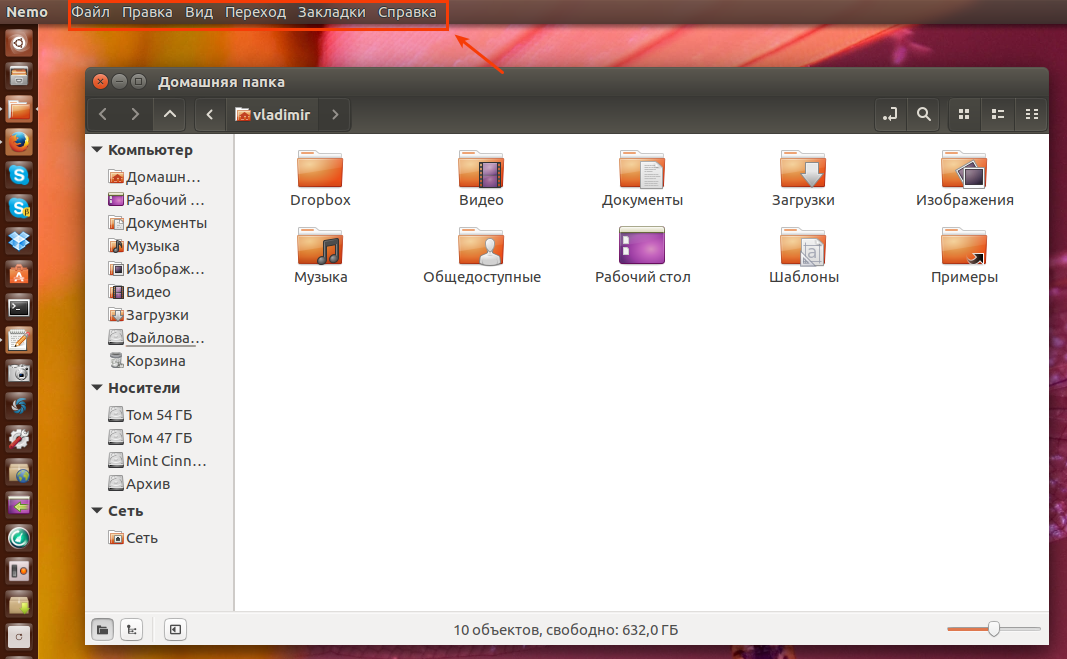Click the vladimir path button

[x=272, y=114]
